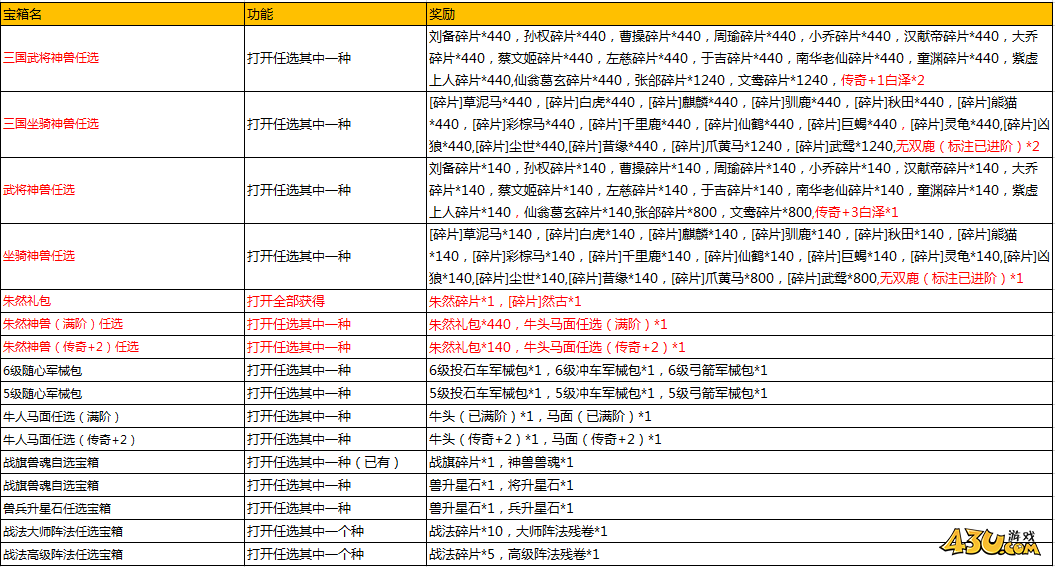
Task: Select reward 兽升星石*1,兵升星石*1
Action: [x=501, y=508]
